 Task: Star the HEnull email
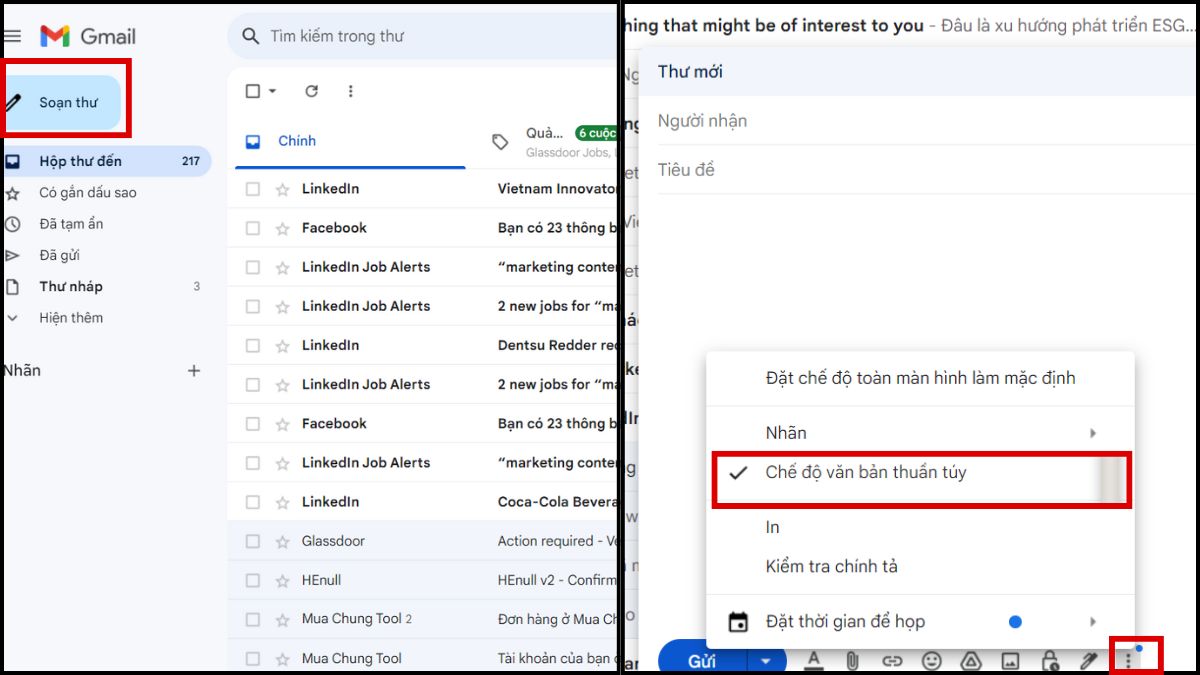click(282, 580)
